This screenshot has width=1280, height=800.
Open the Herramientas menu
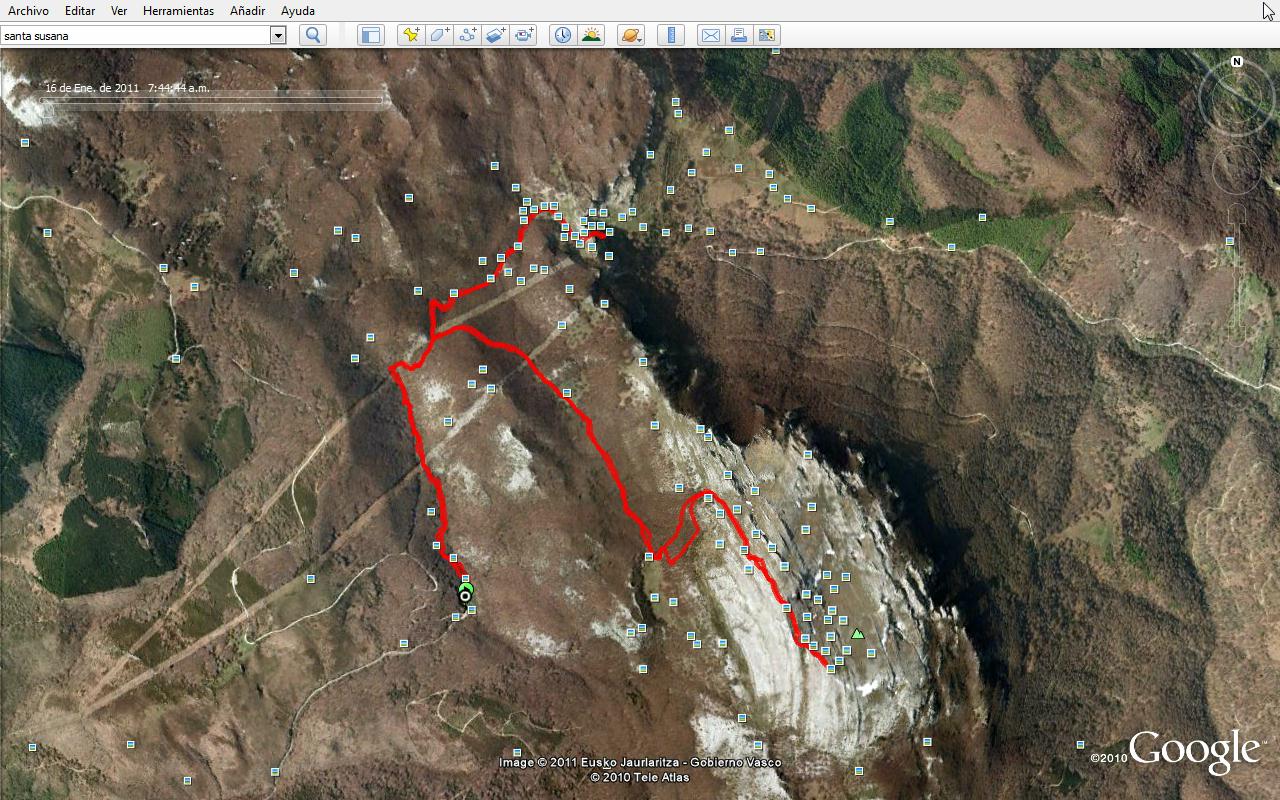178,11
